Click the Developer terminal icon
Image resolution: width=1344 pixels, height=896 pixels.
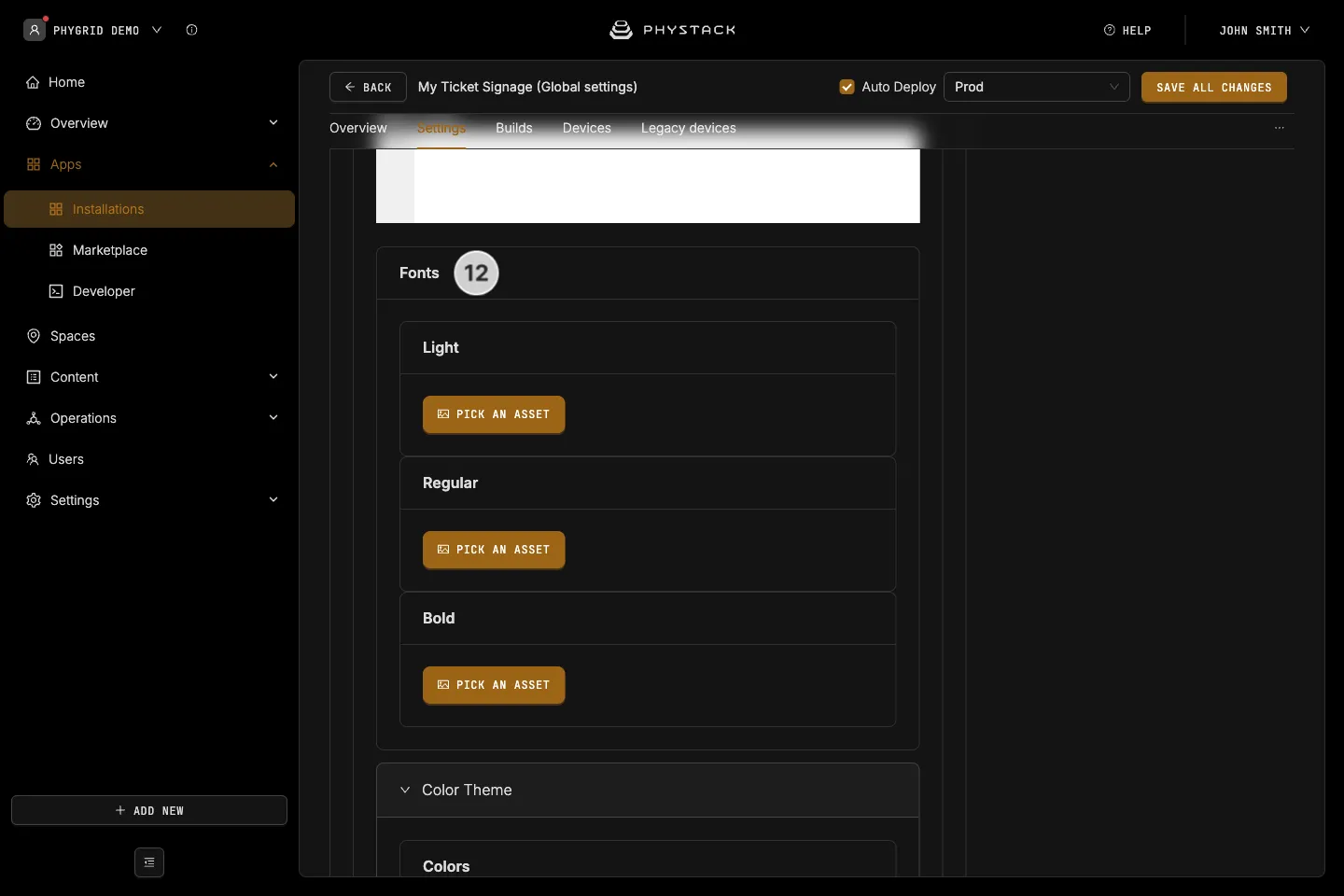point(56,291)
